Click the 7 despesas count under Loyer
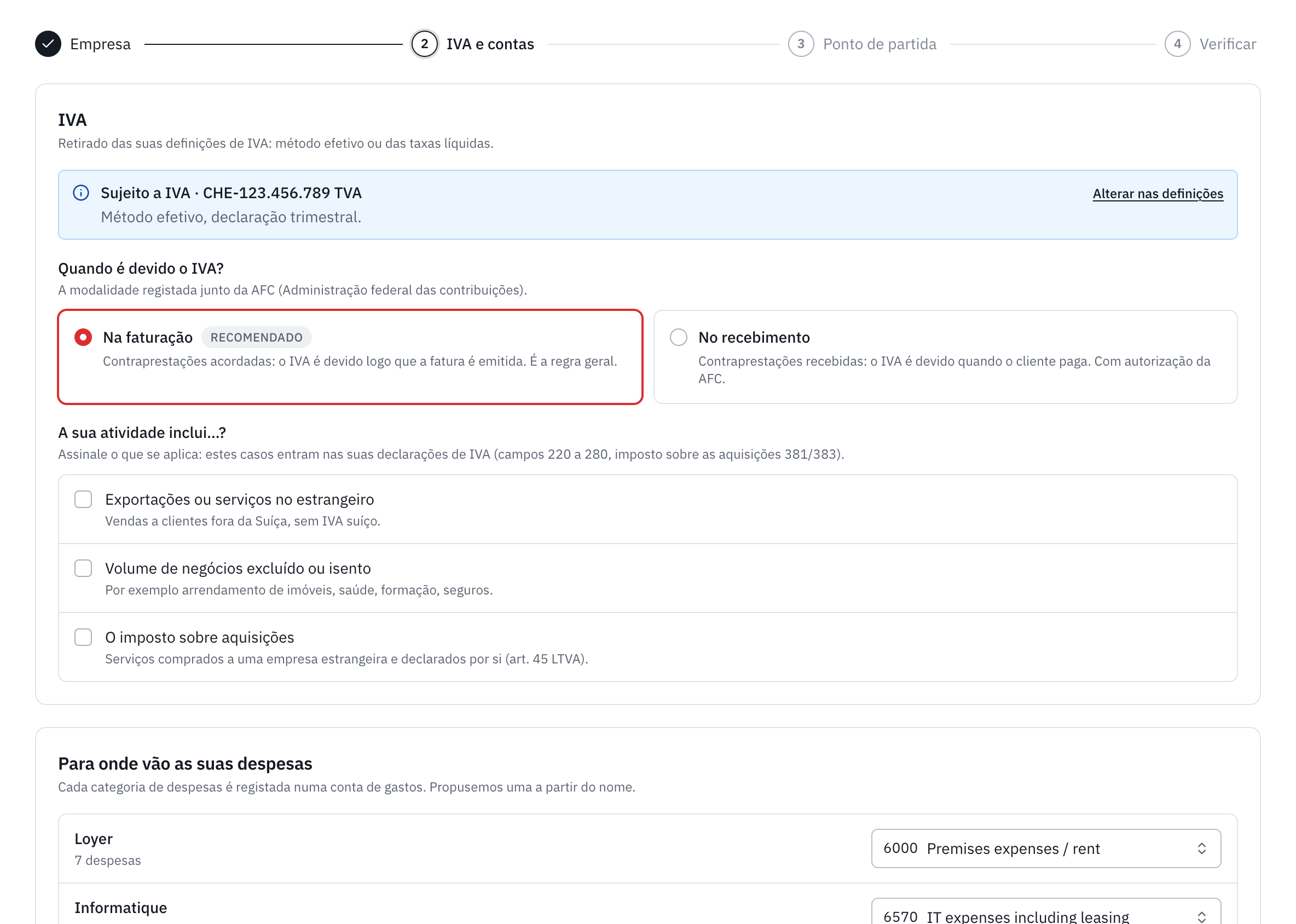Viewport: 1296px width, 924px height. [107, 861]
